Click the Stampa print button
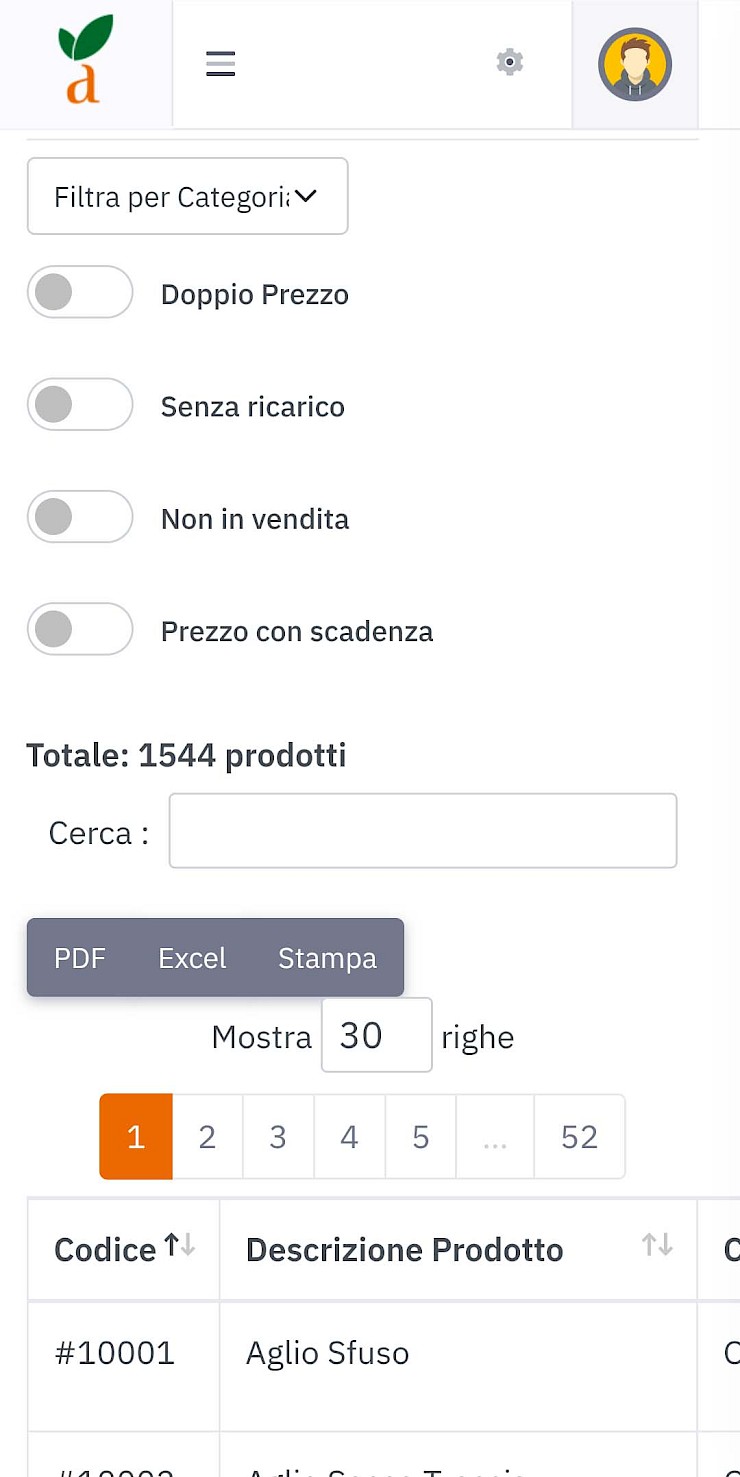The width and height of the screenshot is (740, 1477). click(327, 958)
